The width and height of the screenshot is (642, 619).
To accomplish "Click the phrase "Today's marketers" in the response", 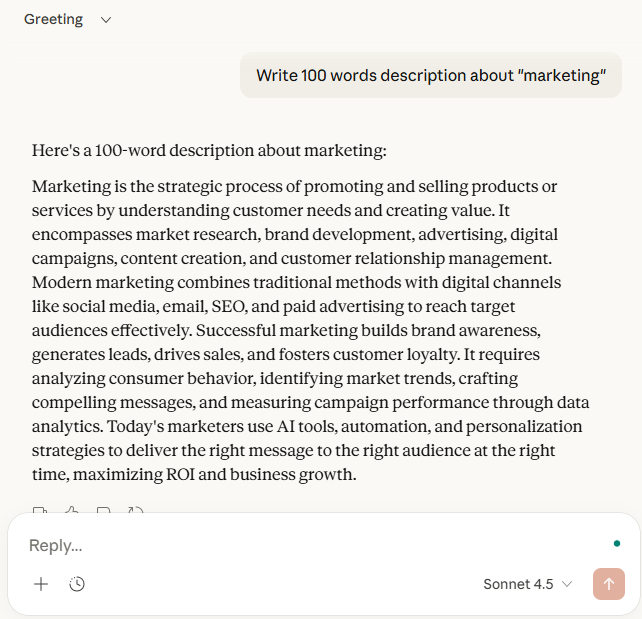I will pyautogui.click(x=97, y=427).
